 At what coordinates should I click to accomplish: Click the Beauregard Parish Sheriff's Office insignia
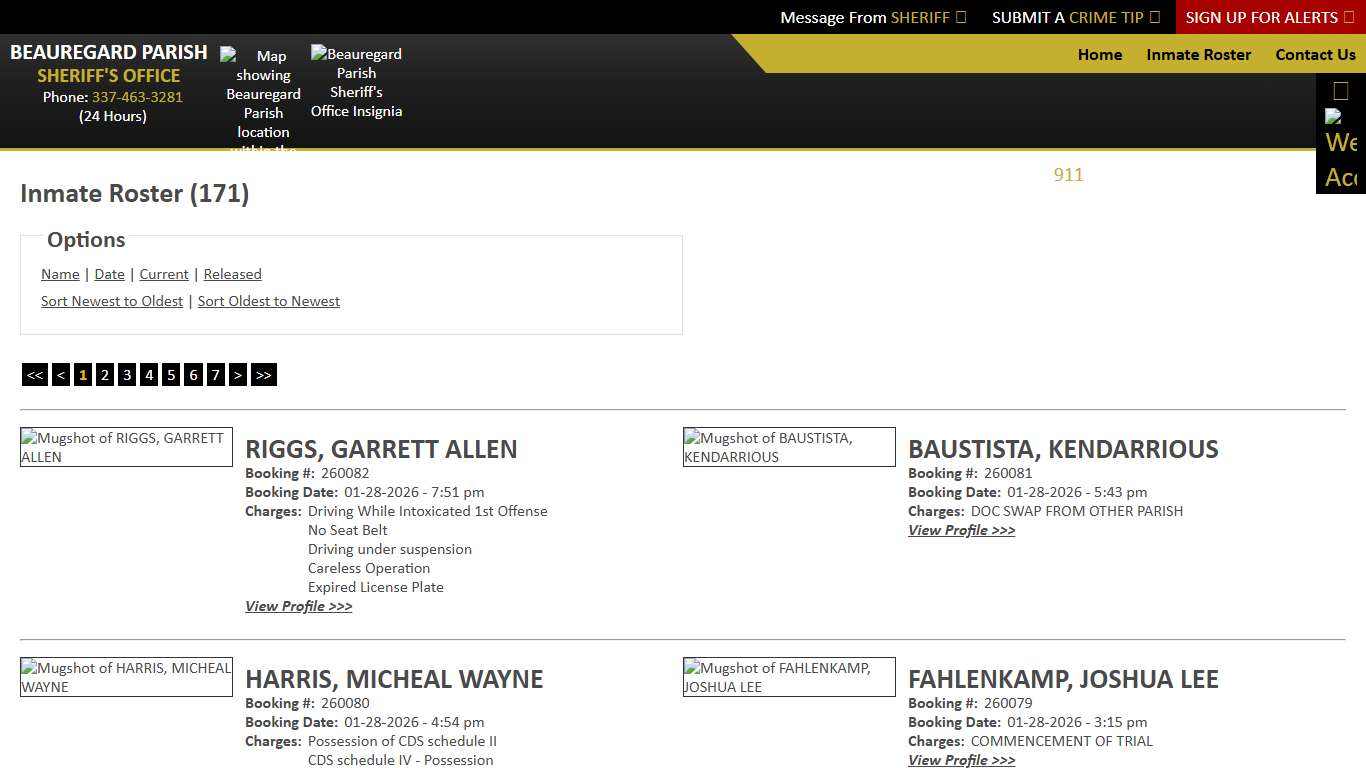356,82
